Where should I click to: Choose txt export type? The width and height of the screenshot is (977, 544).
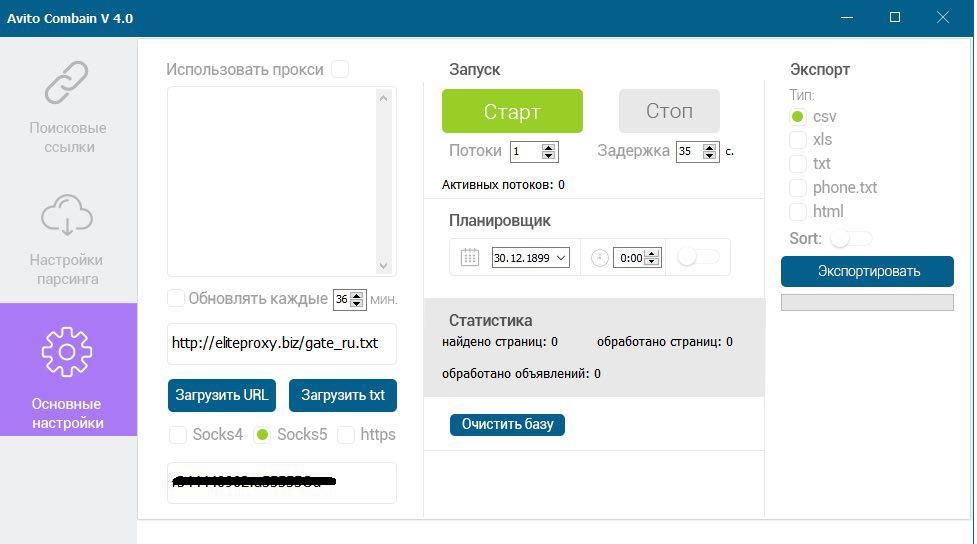point(798,164)
